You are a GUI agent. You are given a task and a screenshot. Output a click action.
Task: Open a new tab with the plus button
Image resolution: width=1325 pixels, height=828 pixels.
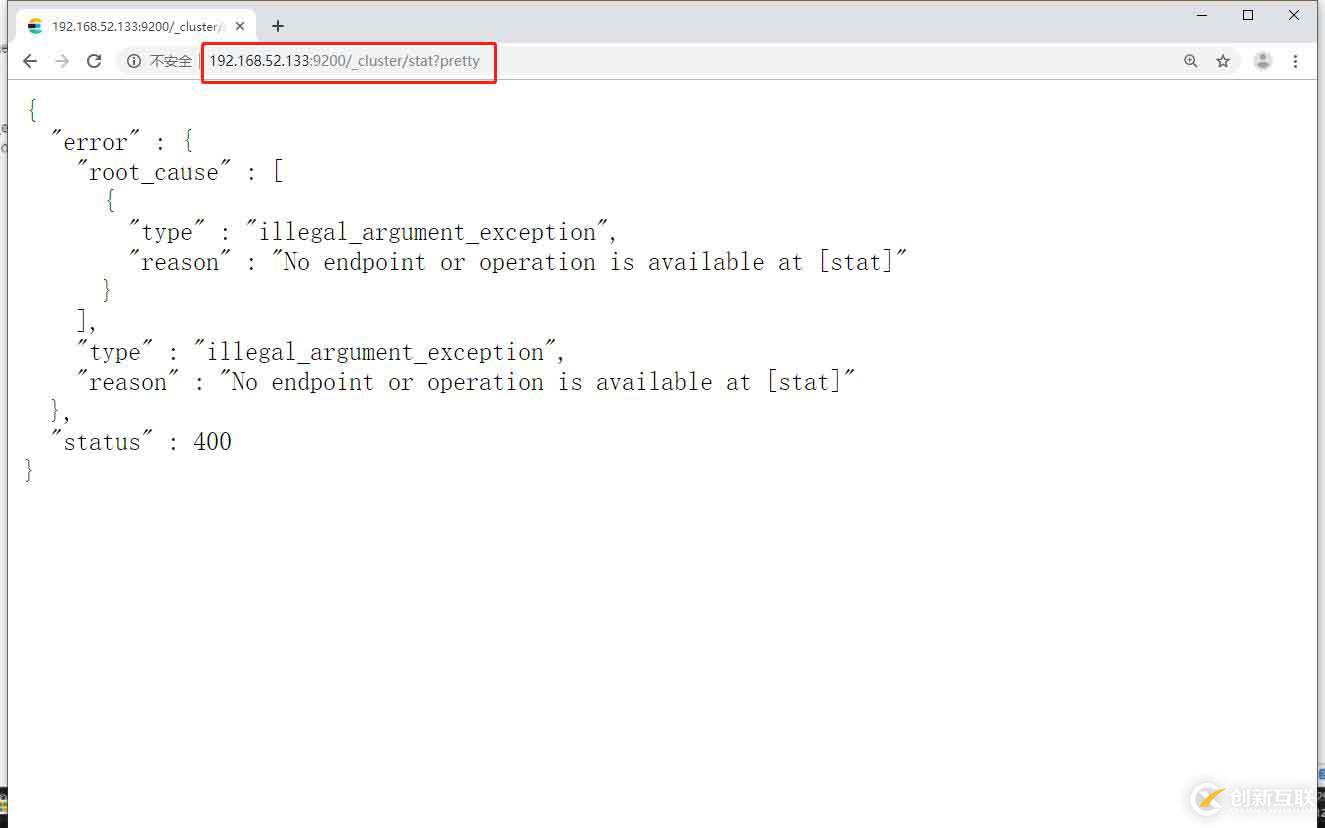pyautogui.click(x=278, y=26)
